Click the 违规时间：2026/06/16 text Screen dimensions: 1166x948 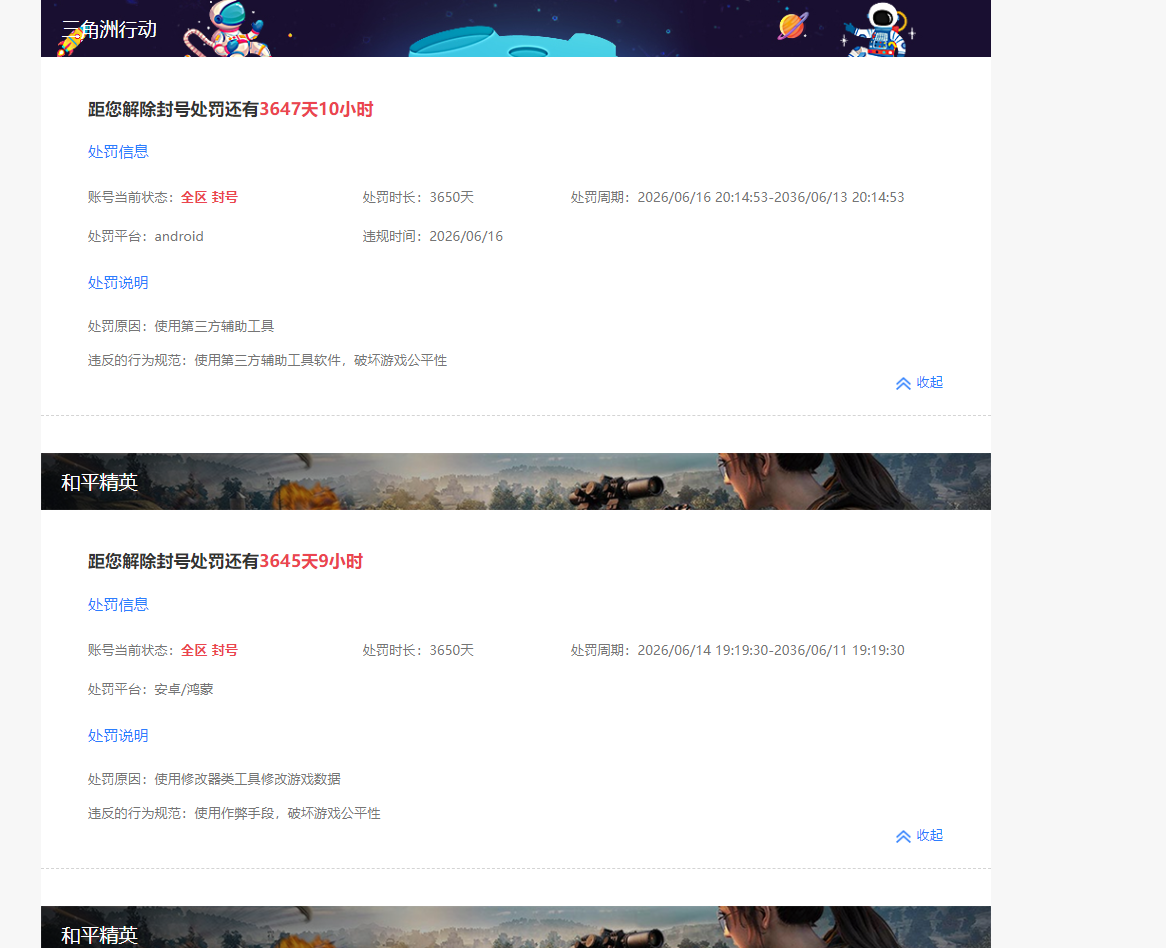point(433,236)
